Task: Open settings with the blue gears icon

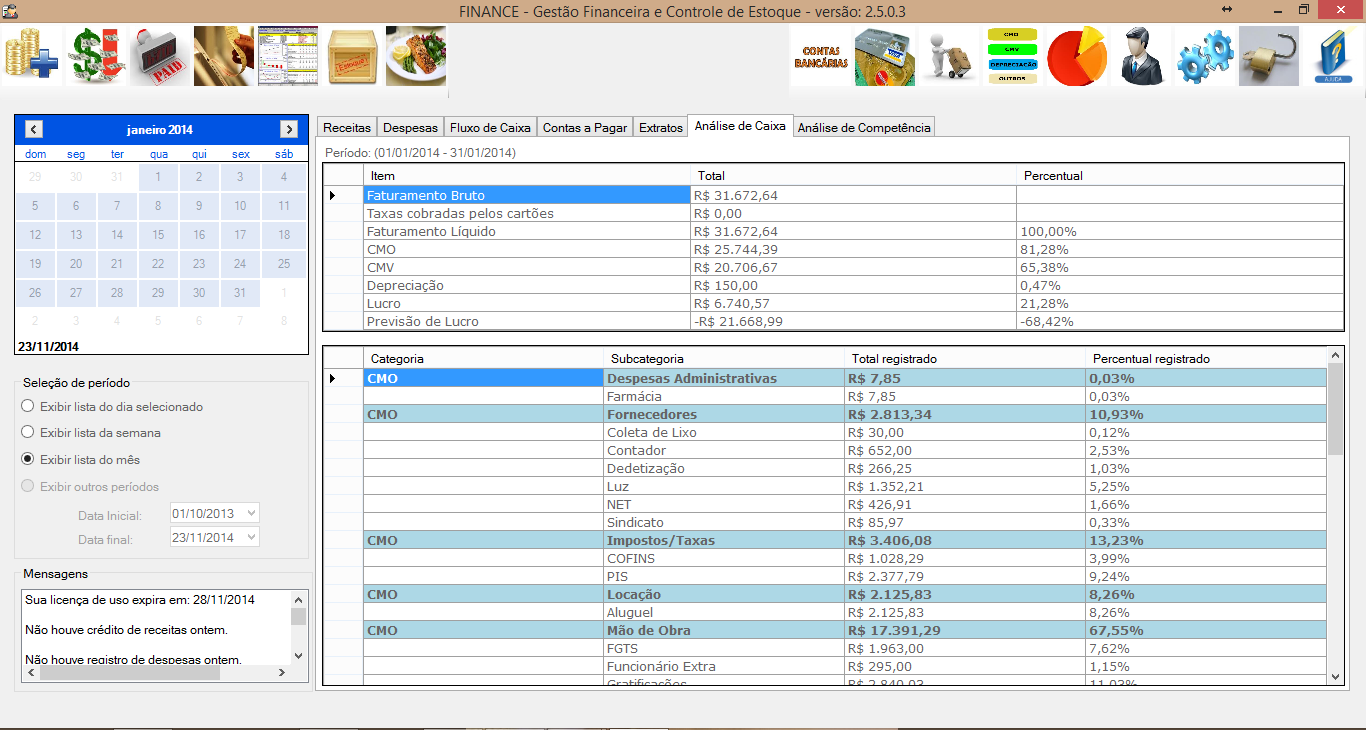Action: [1205, 56]
